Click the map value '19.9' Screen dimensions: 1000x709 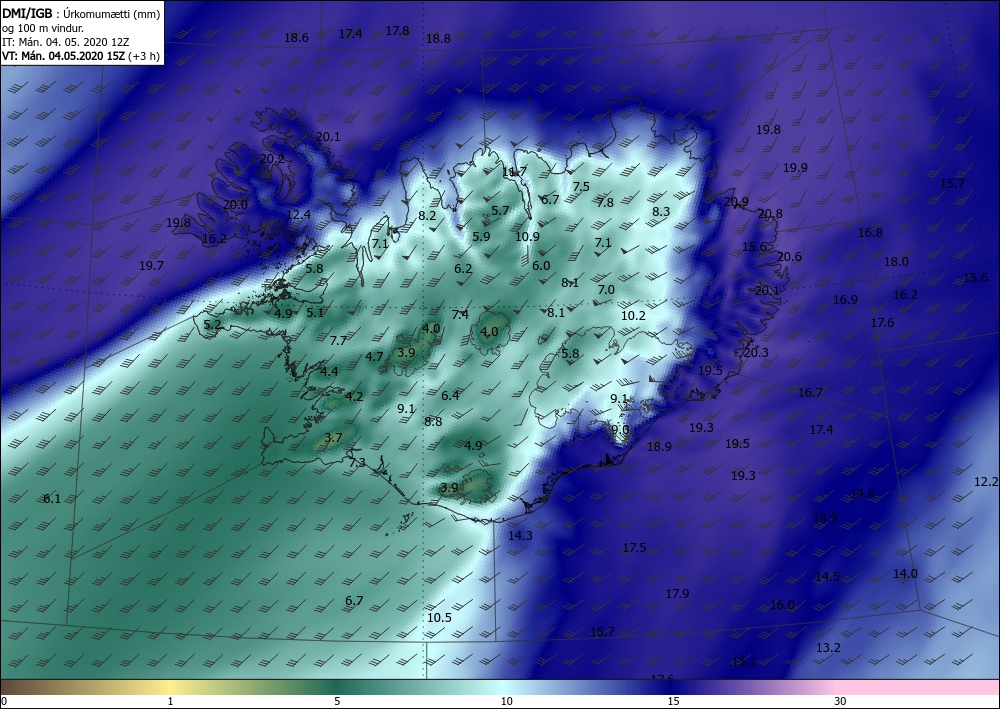pos(795,168)
